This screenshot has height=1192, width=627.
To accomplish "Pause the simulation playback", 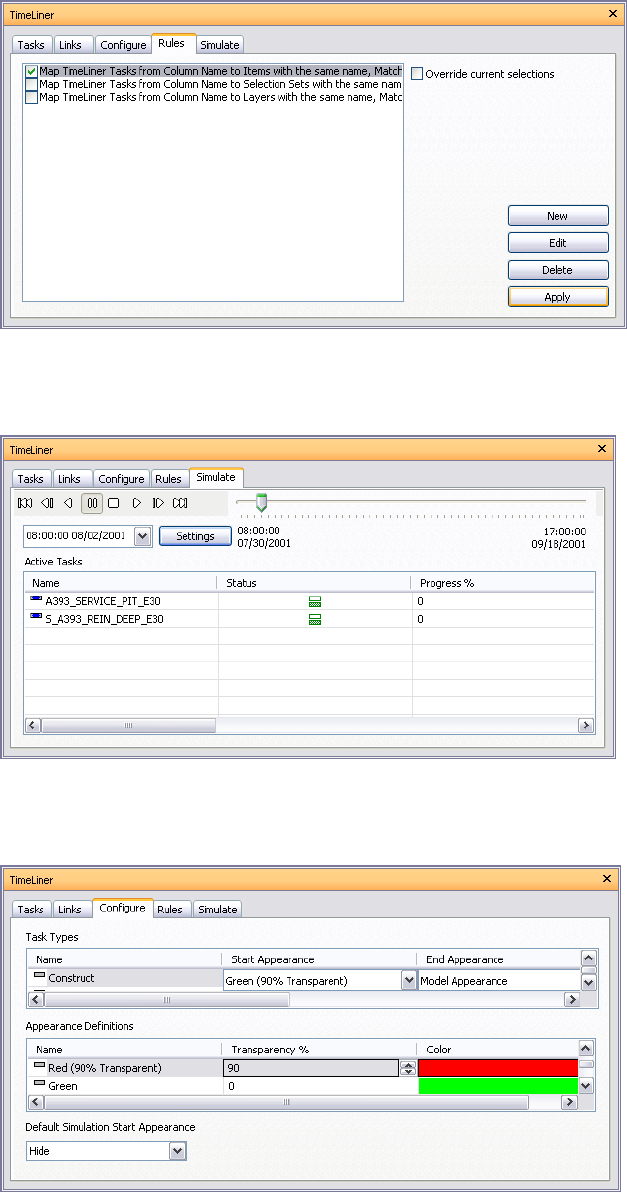I will 91,502.
